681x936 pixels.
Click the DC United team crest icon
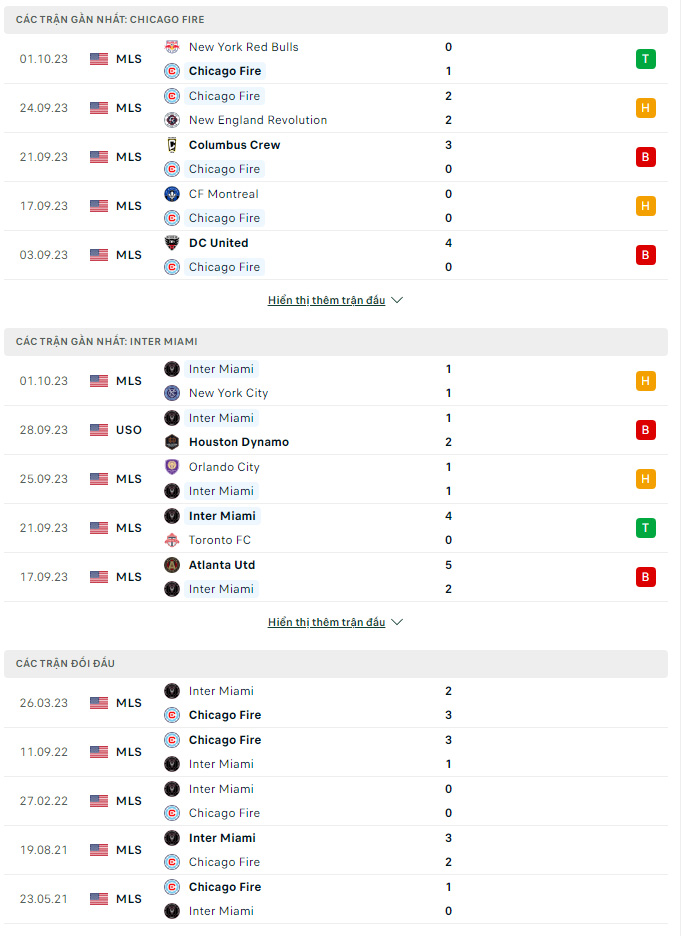172,242
